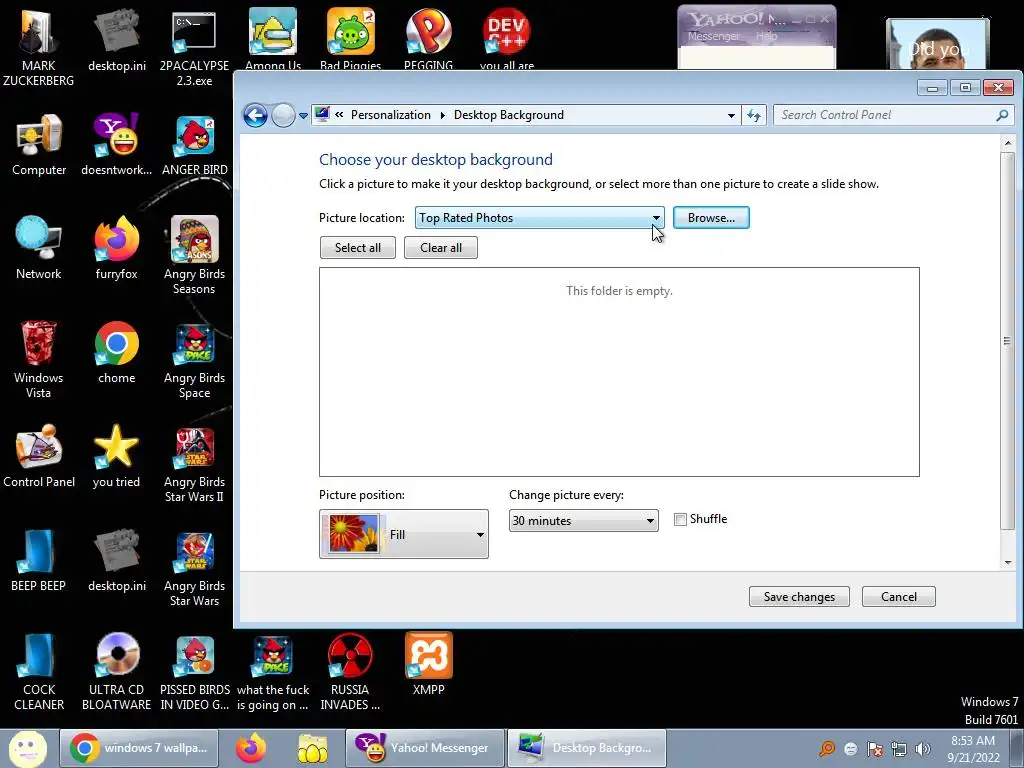Select the doesntwork Yahoo Messenger icon

coord(116,145)
